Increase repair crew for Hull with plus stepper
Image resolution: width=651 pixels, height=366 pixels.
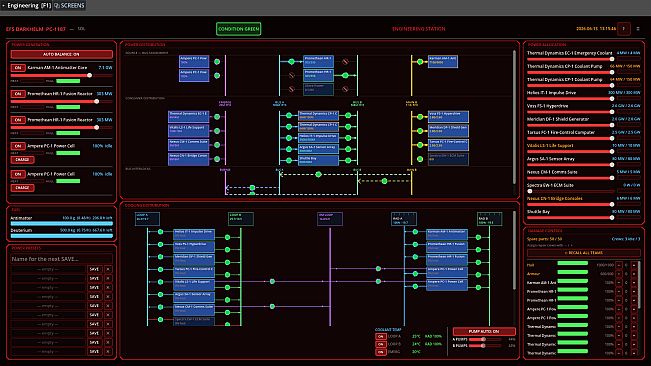pos(634,265)
